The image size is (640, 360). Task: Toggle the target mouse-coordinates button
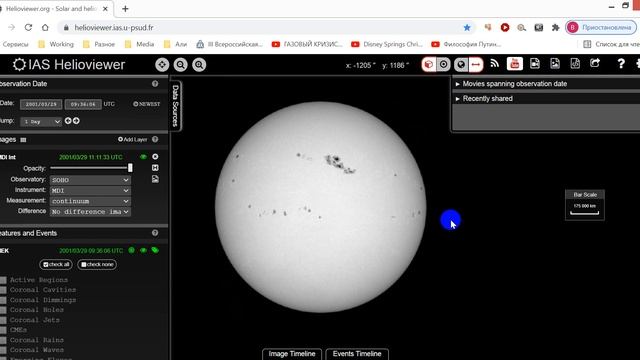pos(444,64)
